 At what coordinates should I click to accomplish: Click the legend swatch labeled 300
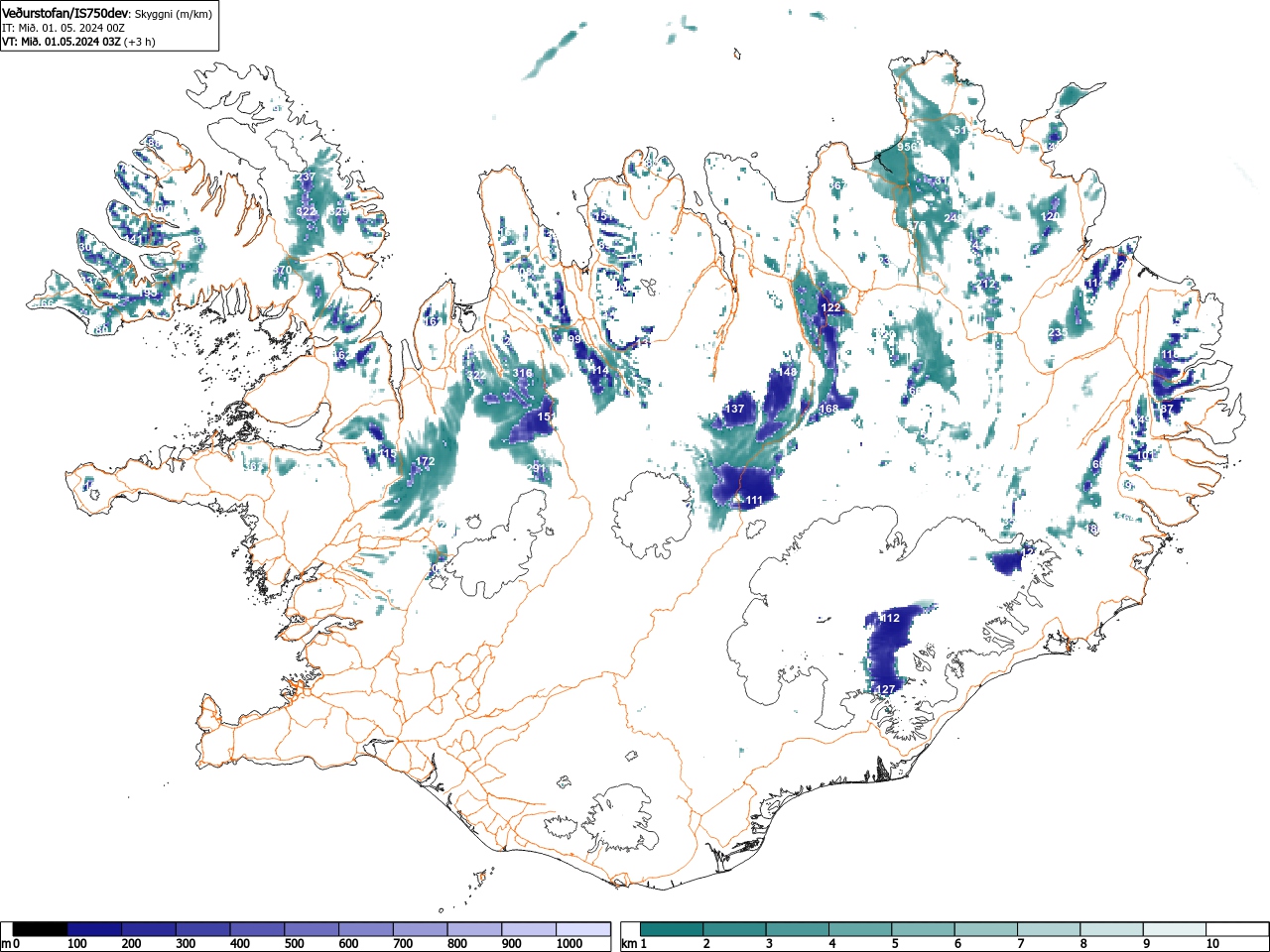coord(203,929)
